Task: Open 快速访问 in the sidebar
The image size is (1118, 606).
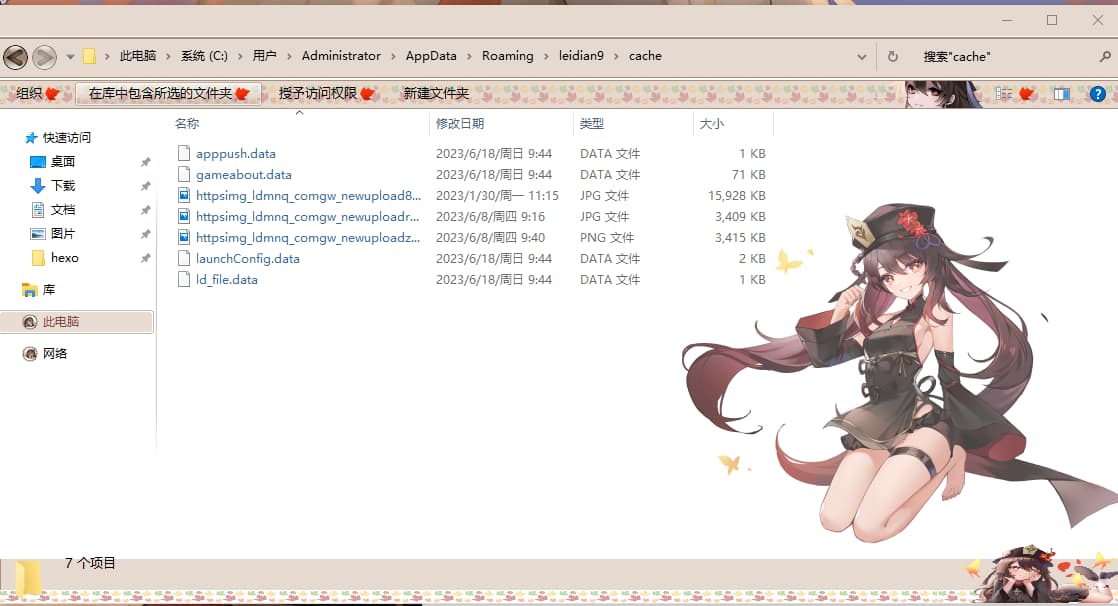Action: pos(67,138)
